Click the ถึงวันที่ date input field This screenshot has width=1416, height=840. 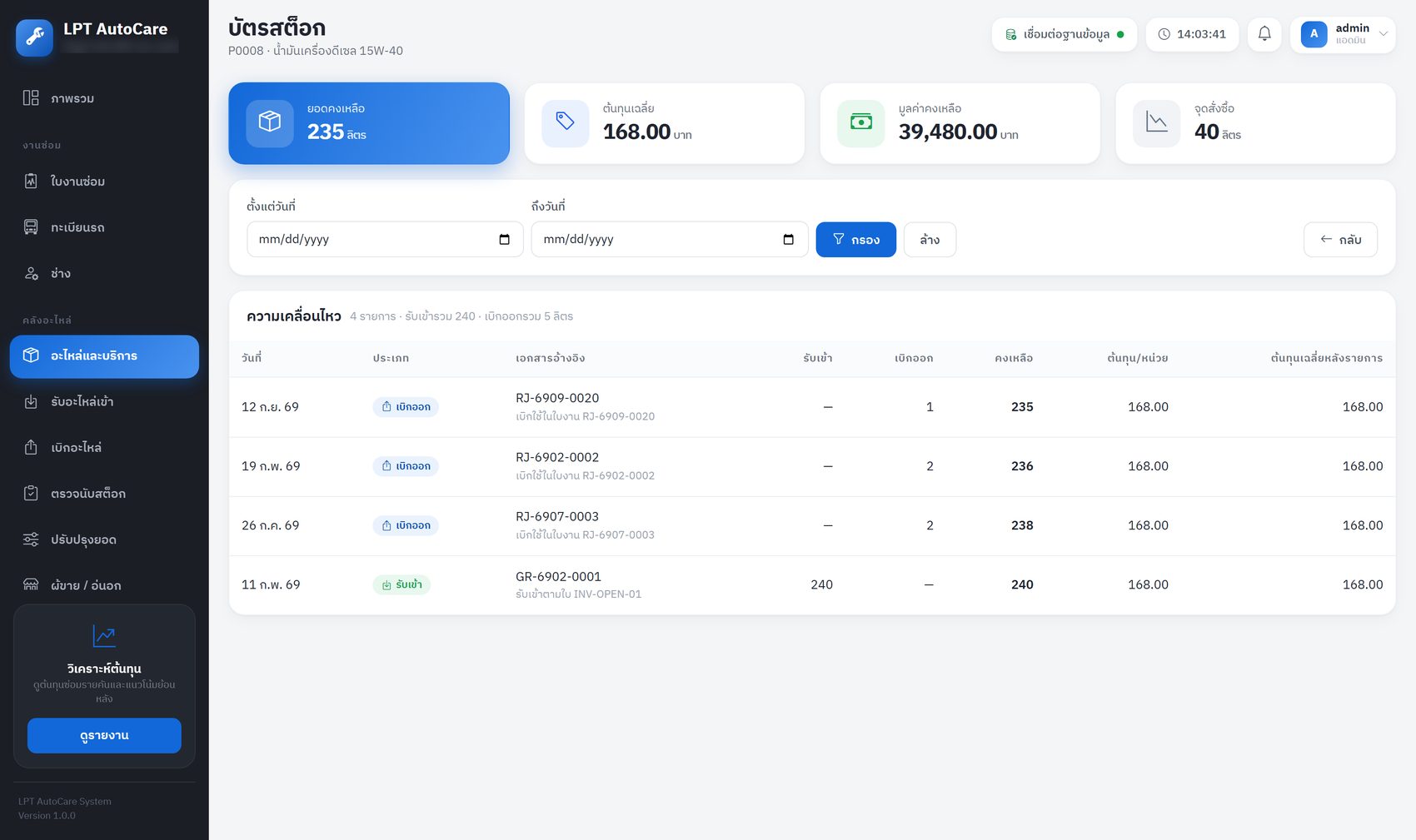click(670, 240)
